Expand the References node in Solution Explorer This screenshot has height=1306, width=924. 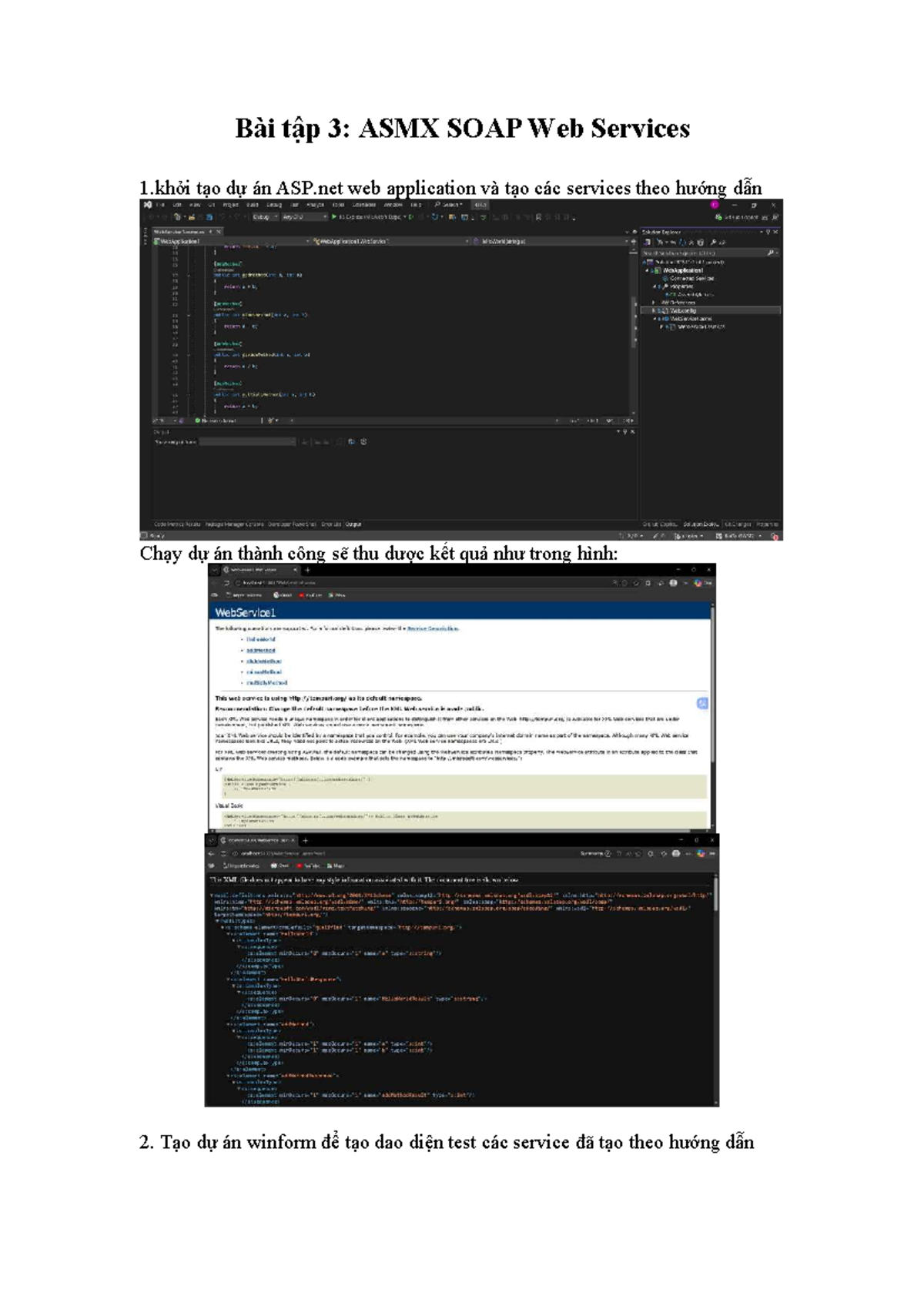coord(654,303)
